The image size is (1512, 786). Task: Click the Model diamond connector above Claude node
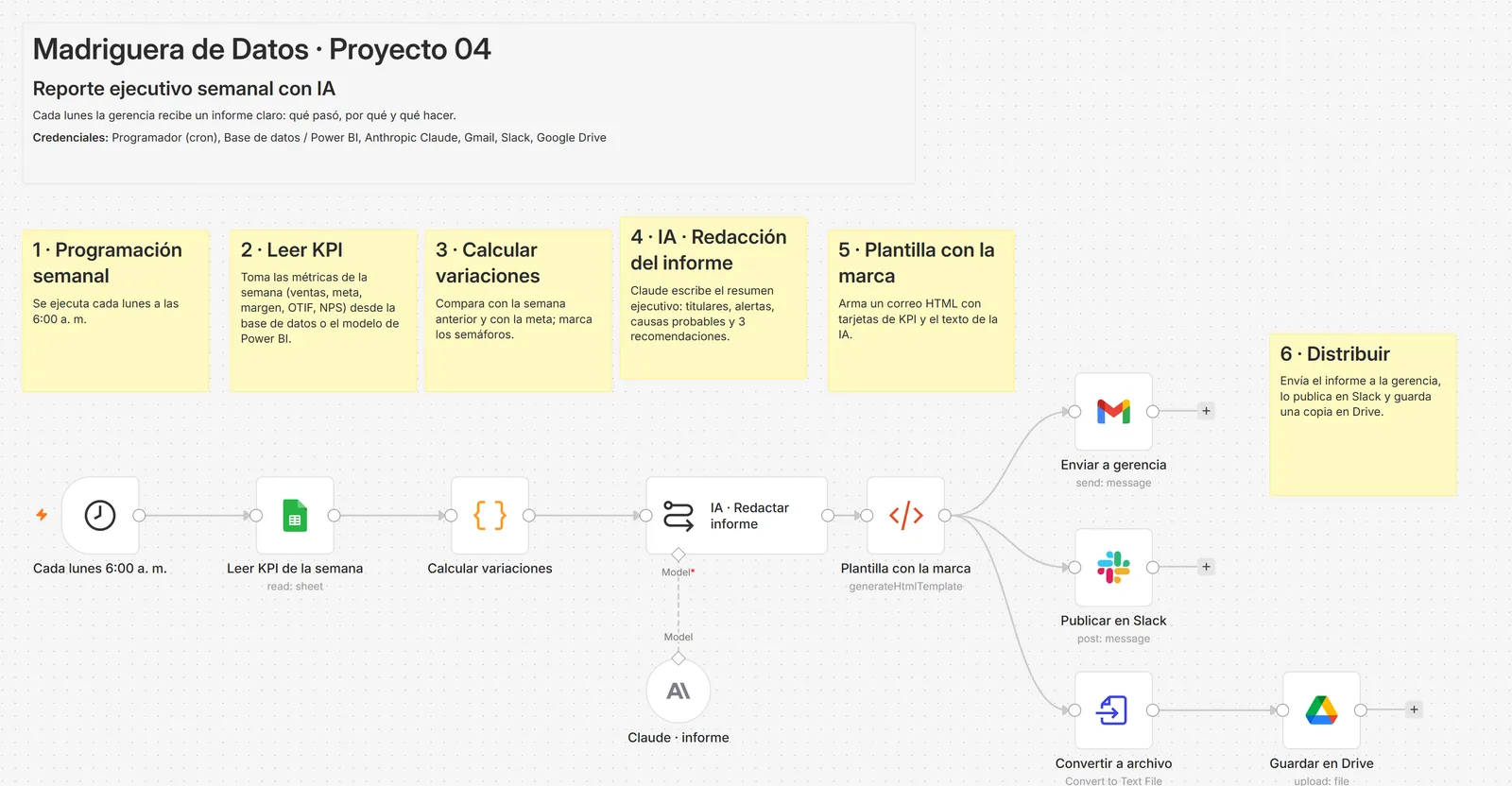[679, 658]
